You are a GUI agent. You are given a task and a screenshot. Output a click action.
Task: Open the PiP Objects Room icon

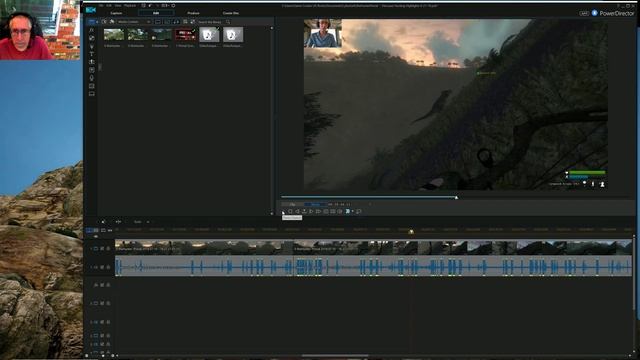point(91,38)
